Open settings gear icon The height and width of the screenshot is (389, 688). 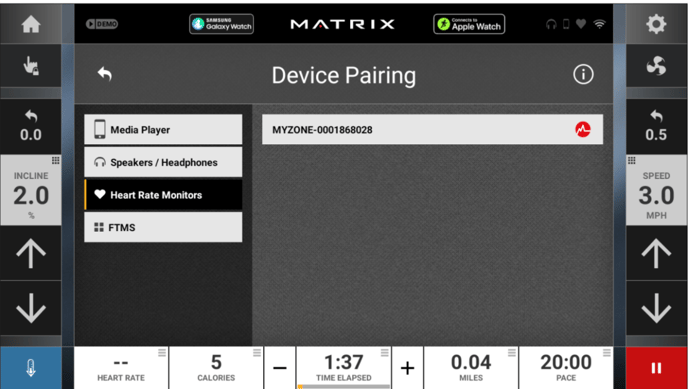pyautogui.click(x=656, y=24)
